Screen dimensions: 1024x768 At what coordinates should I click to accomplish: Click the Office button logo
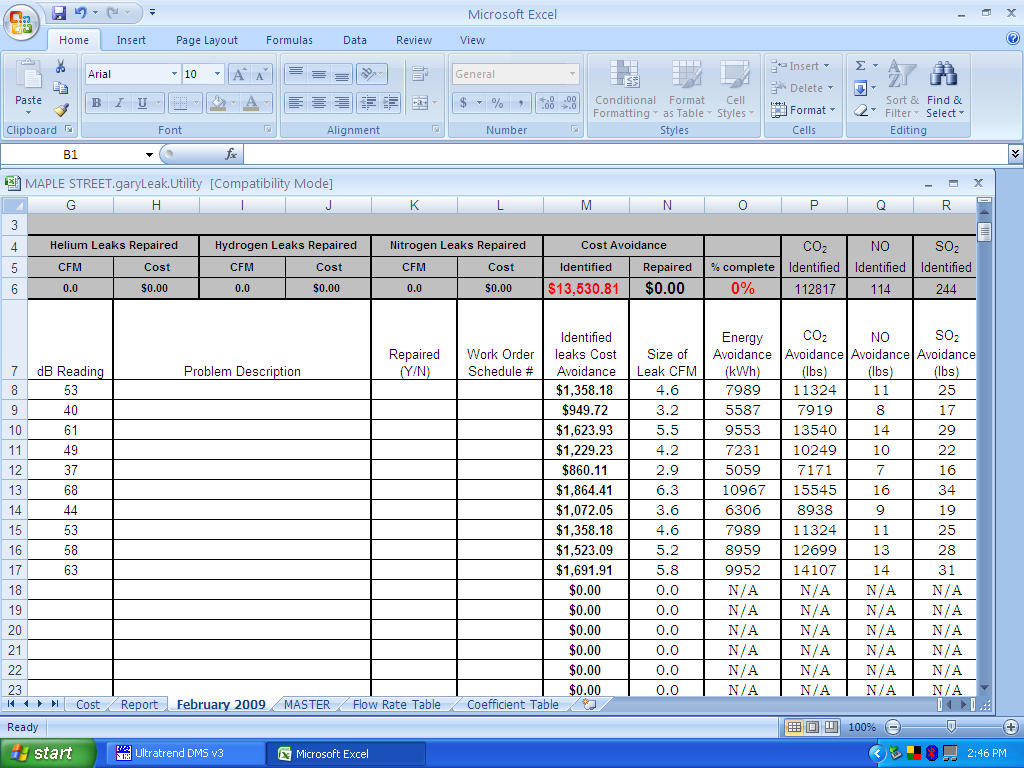pos(22,23)
